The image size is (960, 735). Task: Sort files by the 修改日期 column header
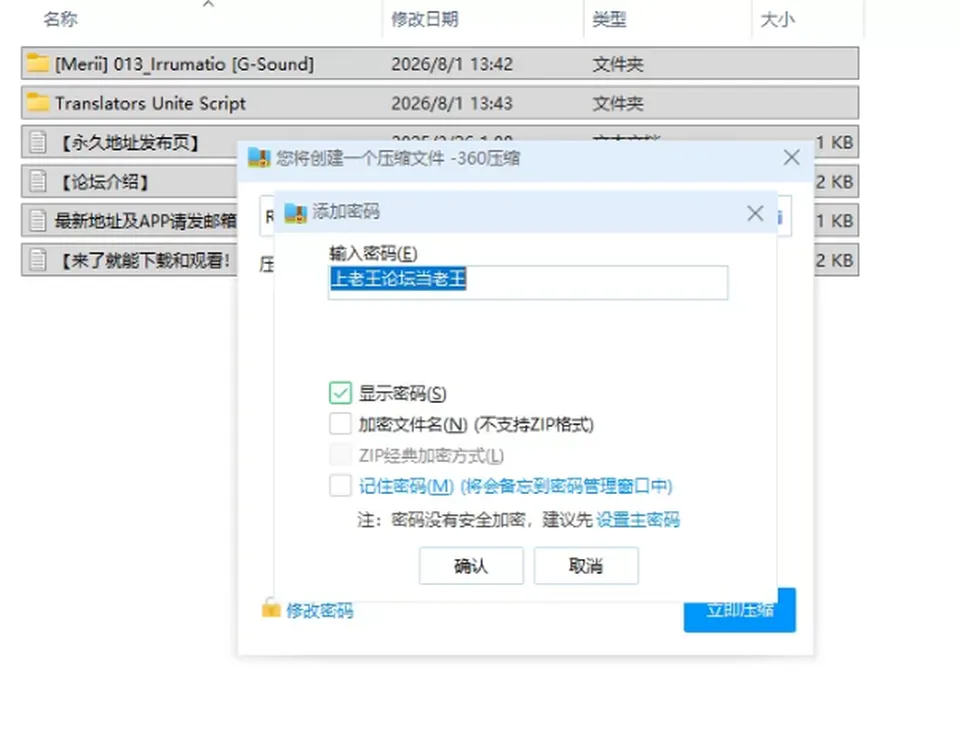pyautogui.click(x=425, y=19)
